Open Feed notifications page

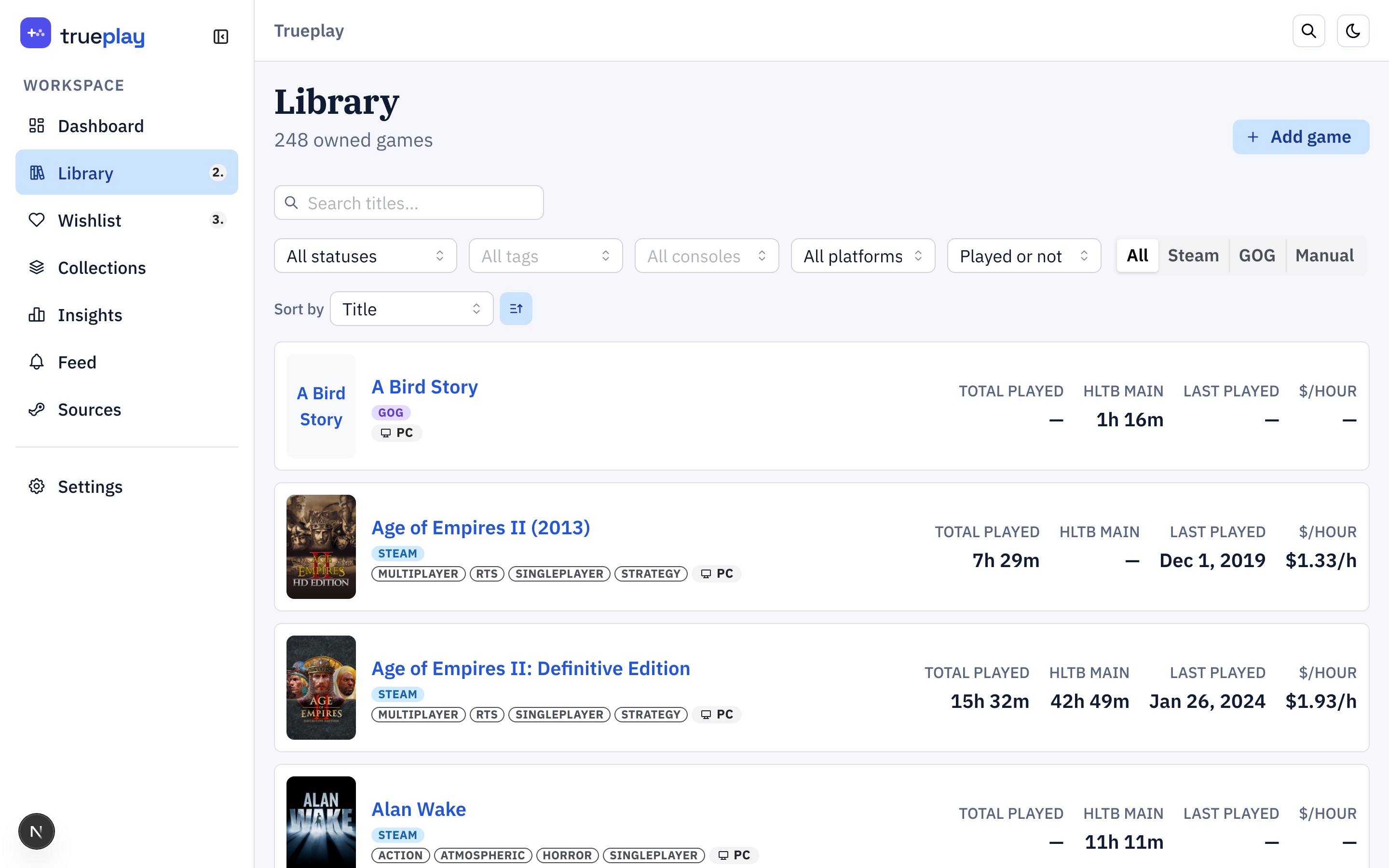click(127, 362)
